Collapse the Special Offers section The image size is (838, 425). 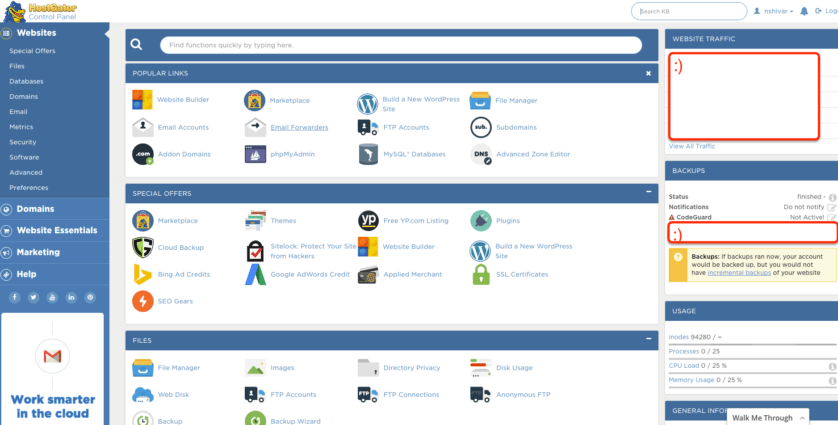(x=648, y=192)
